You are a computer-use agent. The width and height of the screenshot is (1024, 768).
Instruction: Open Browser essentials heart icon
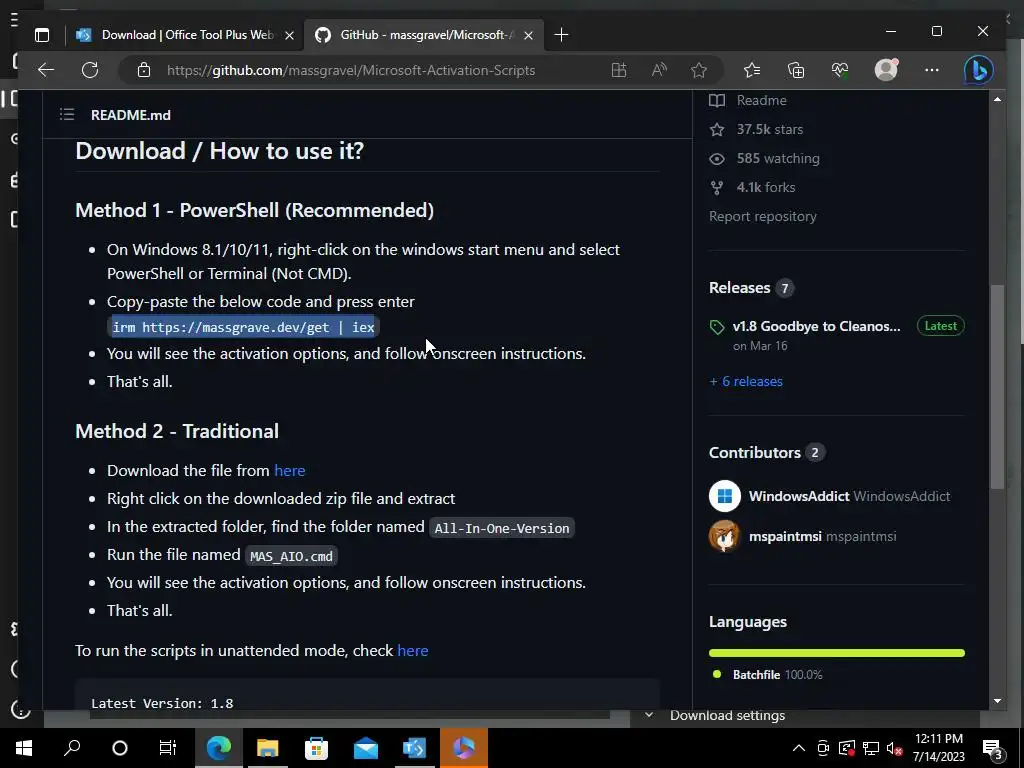coord(840,70)
